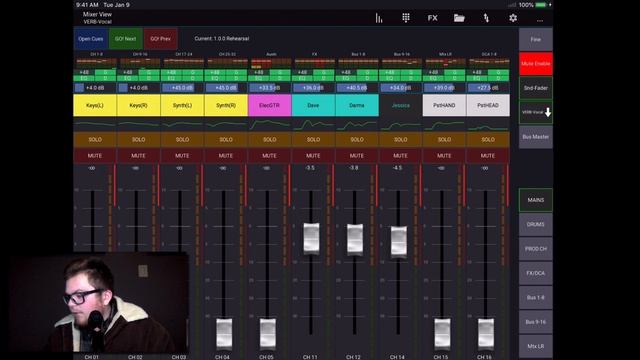Open the Cues list
This screenshot has width=640, height=360.
[91, 39]
